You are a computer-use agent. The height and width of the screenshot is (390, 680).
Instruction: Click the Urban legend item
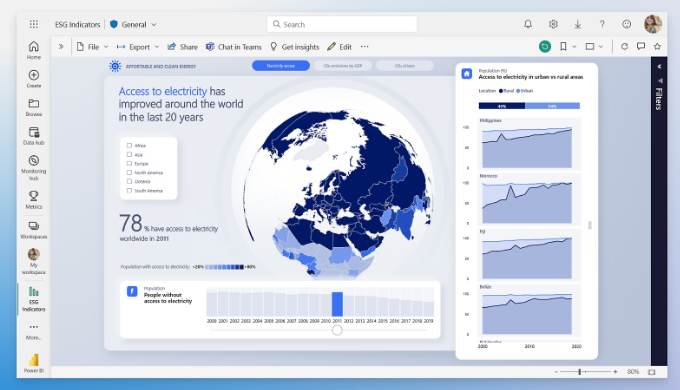(524, 91)
